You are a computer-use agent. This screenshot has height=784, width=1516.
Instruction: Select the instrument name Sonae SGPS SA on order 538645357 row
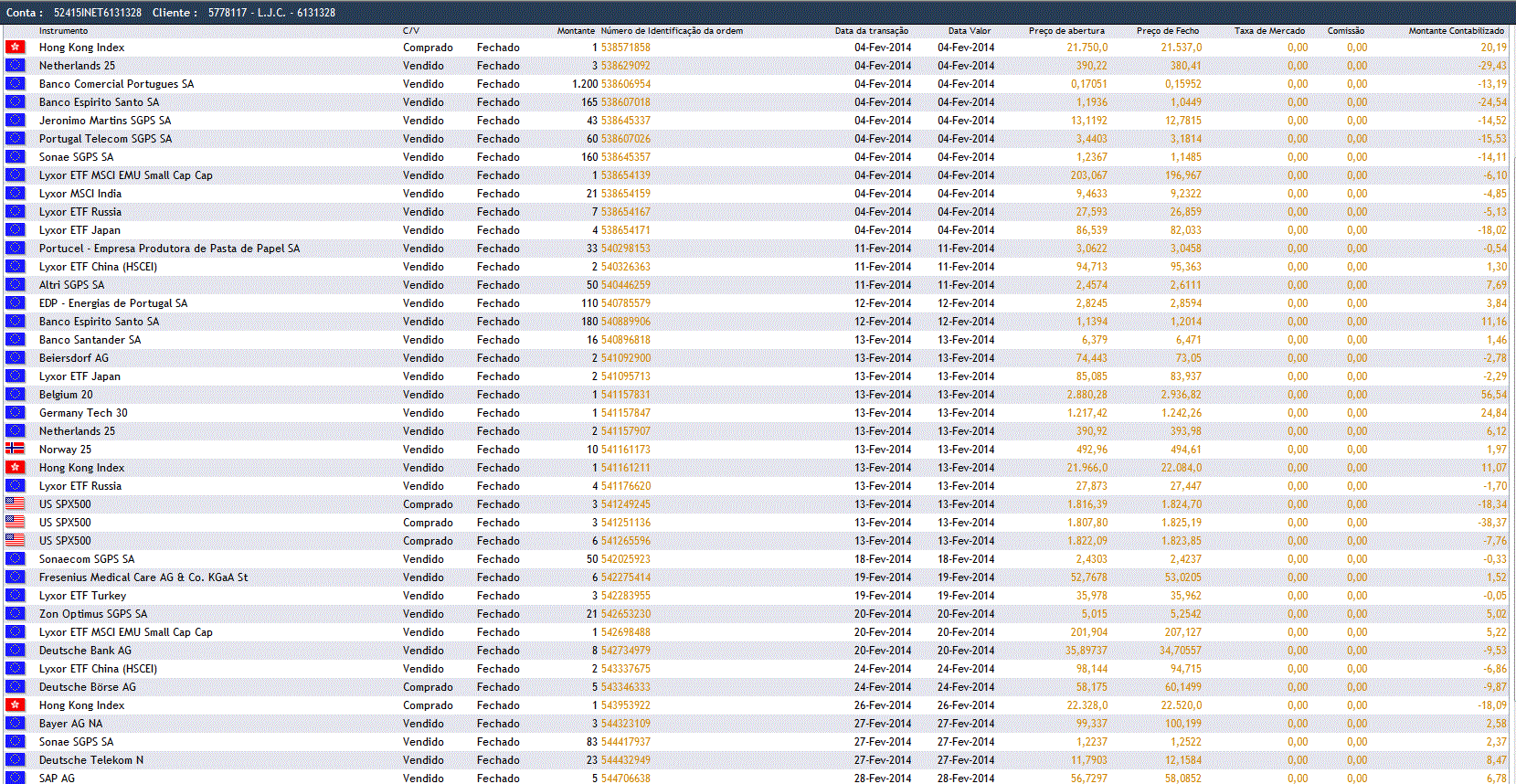tap(77, 157)
